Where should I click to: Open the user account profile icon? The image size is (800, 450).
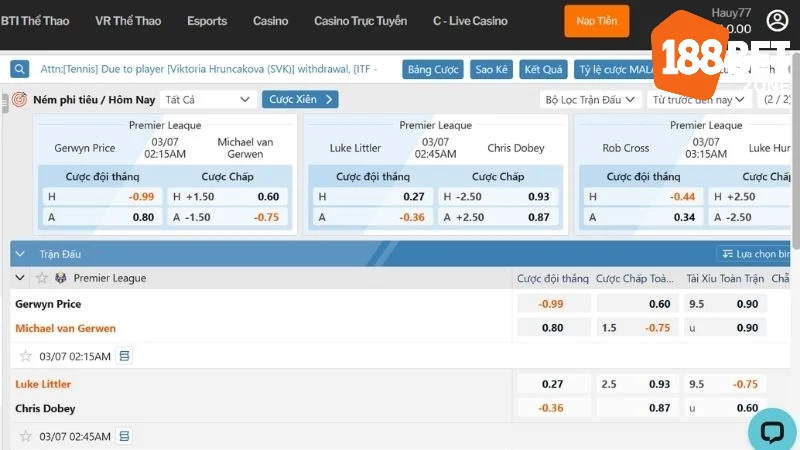(x=777, y=21)
